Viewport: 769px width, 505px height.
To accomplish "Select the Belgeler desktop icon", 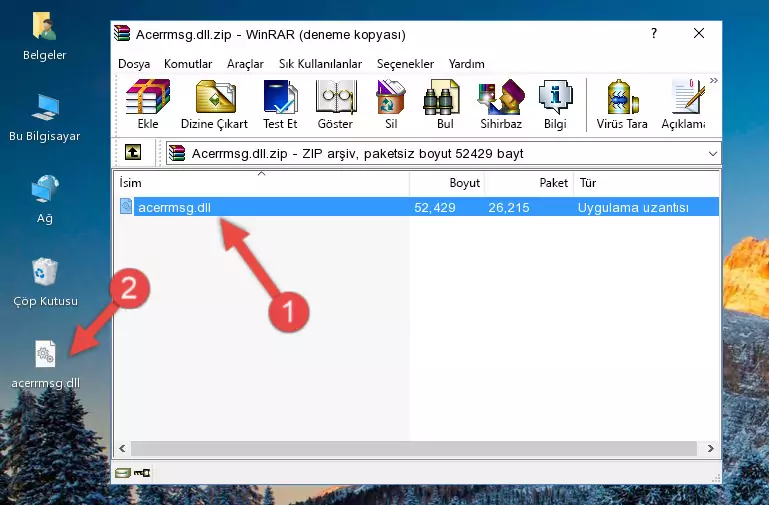I will coord(44,37).
